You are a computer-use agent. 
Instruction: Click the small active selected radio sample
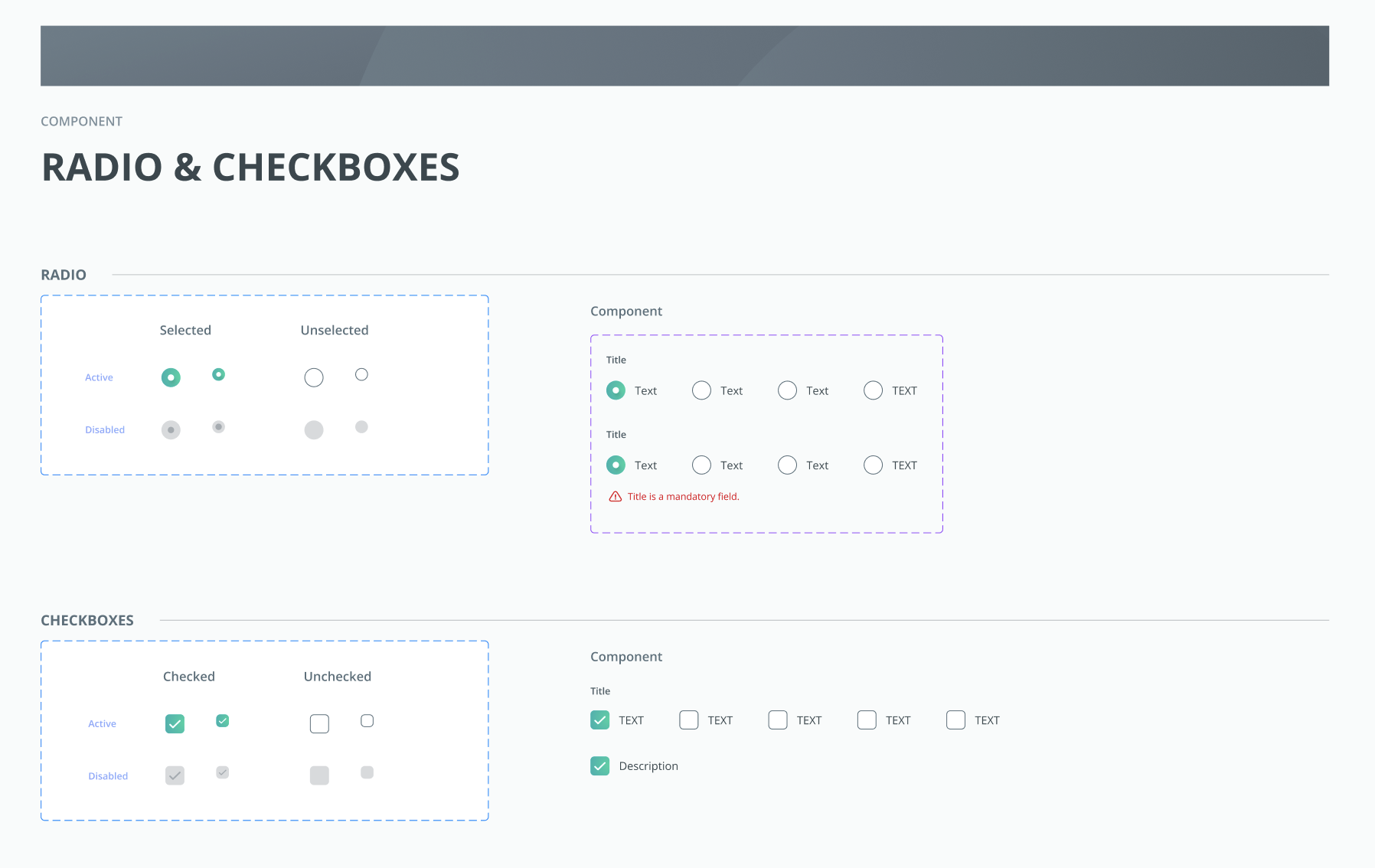click(218, 374)
